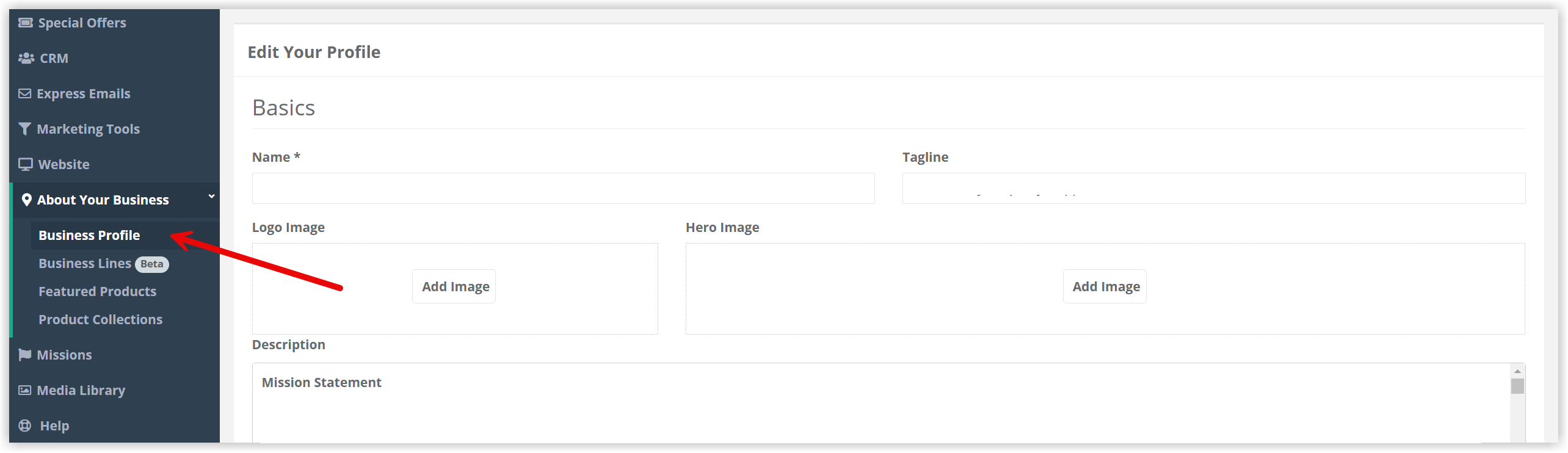Click the Media Library image icon
Image resolution: width=1568 pixels, height=453 pixels.
click(24, 390)
